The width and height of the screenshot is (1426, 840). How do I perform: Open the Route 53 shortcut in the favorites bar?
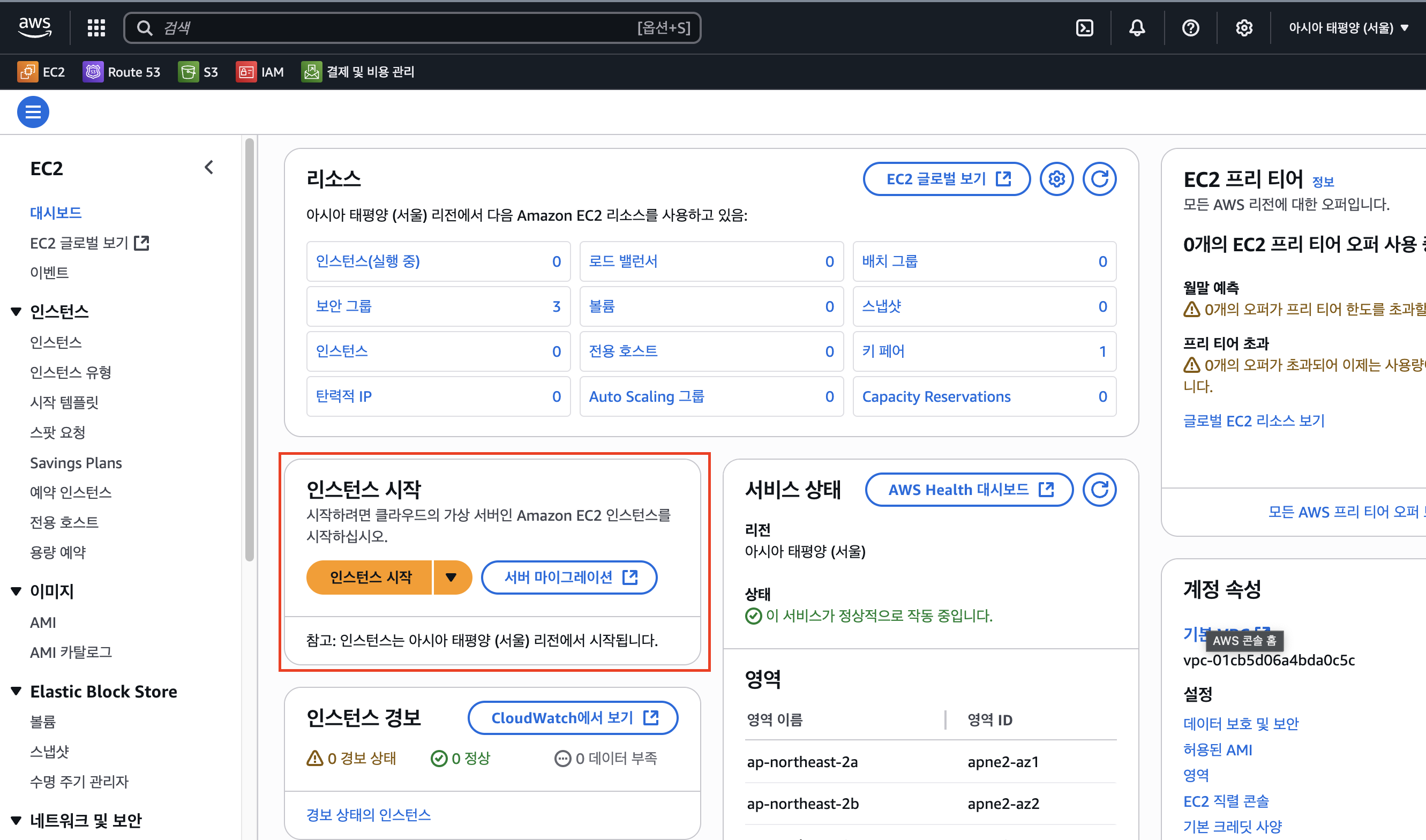(x=122, y=72)
